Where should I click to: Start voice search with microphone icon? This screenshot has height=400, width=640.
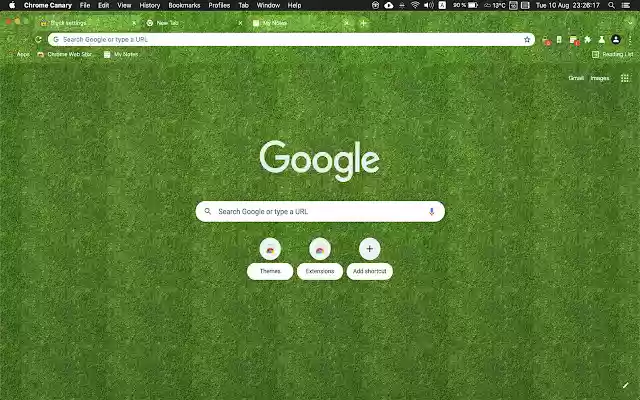pos(431,211)
